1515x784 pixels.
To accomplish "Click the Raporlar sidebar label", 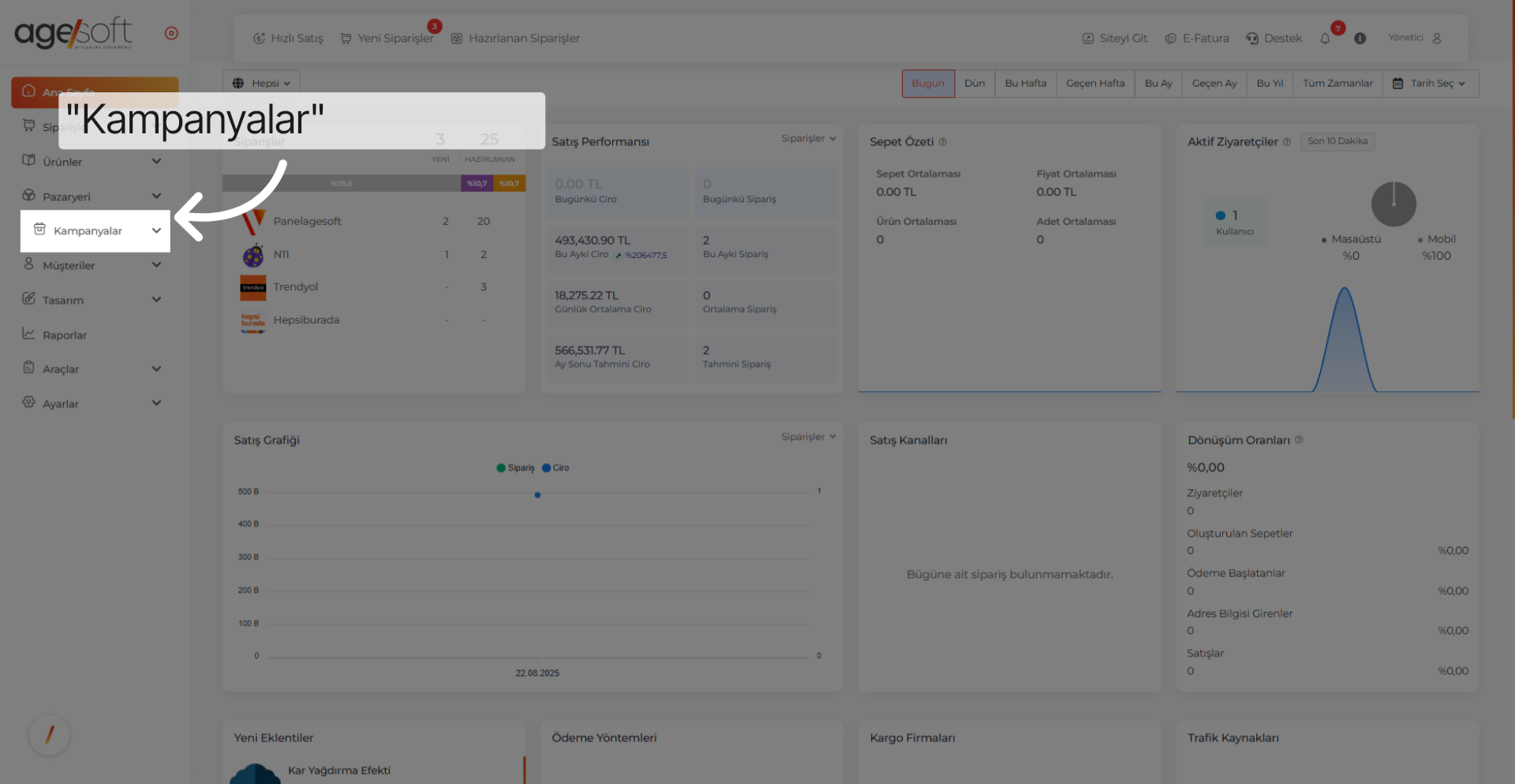I will [x=65, y=335].
